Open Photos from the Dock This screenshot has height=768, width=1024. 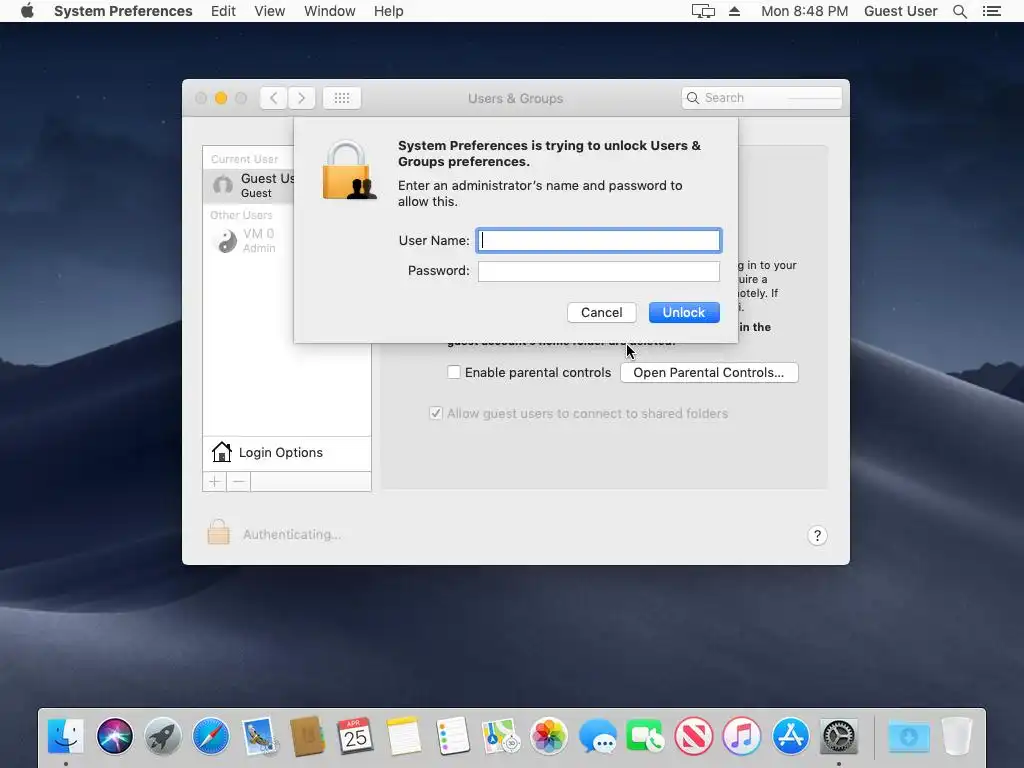[549, 736]
